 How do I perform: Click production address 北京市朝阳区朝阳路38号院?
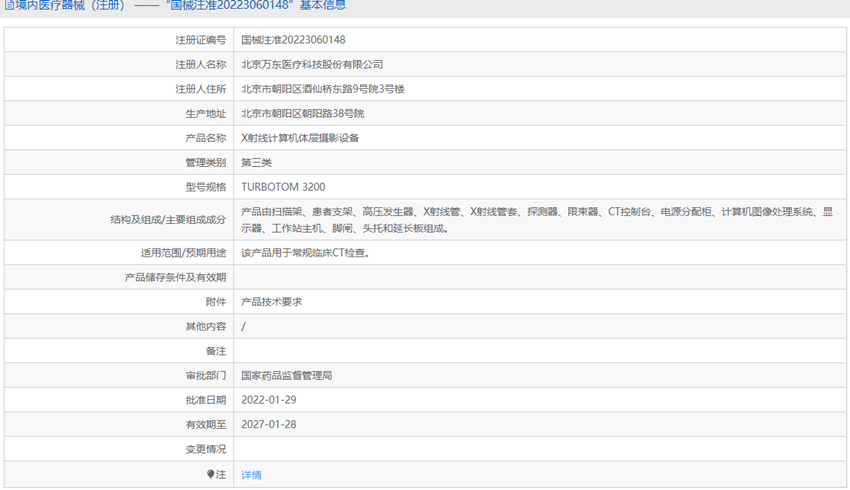click(x=302, y=113)
